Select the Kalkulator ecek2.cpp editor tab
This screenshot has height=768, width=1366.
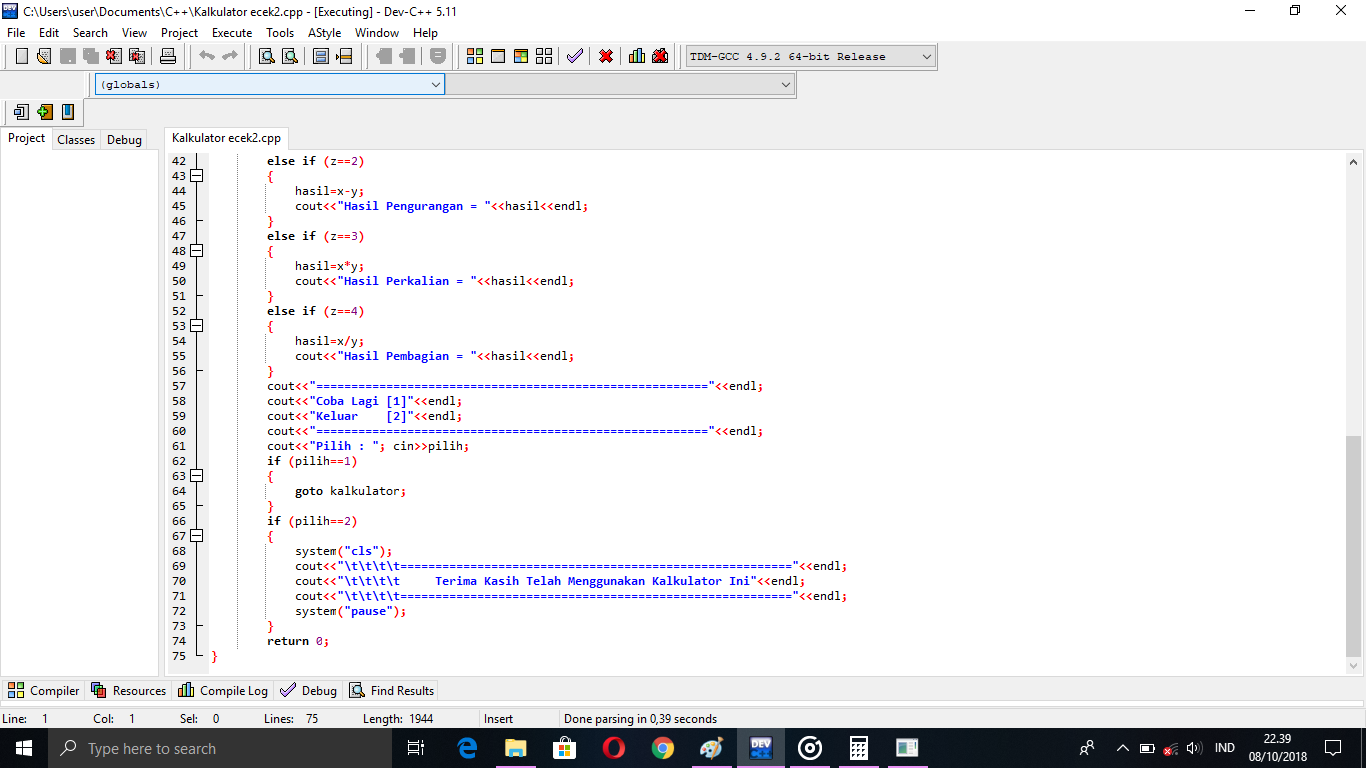pos(227,138)
